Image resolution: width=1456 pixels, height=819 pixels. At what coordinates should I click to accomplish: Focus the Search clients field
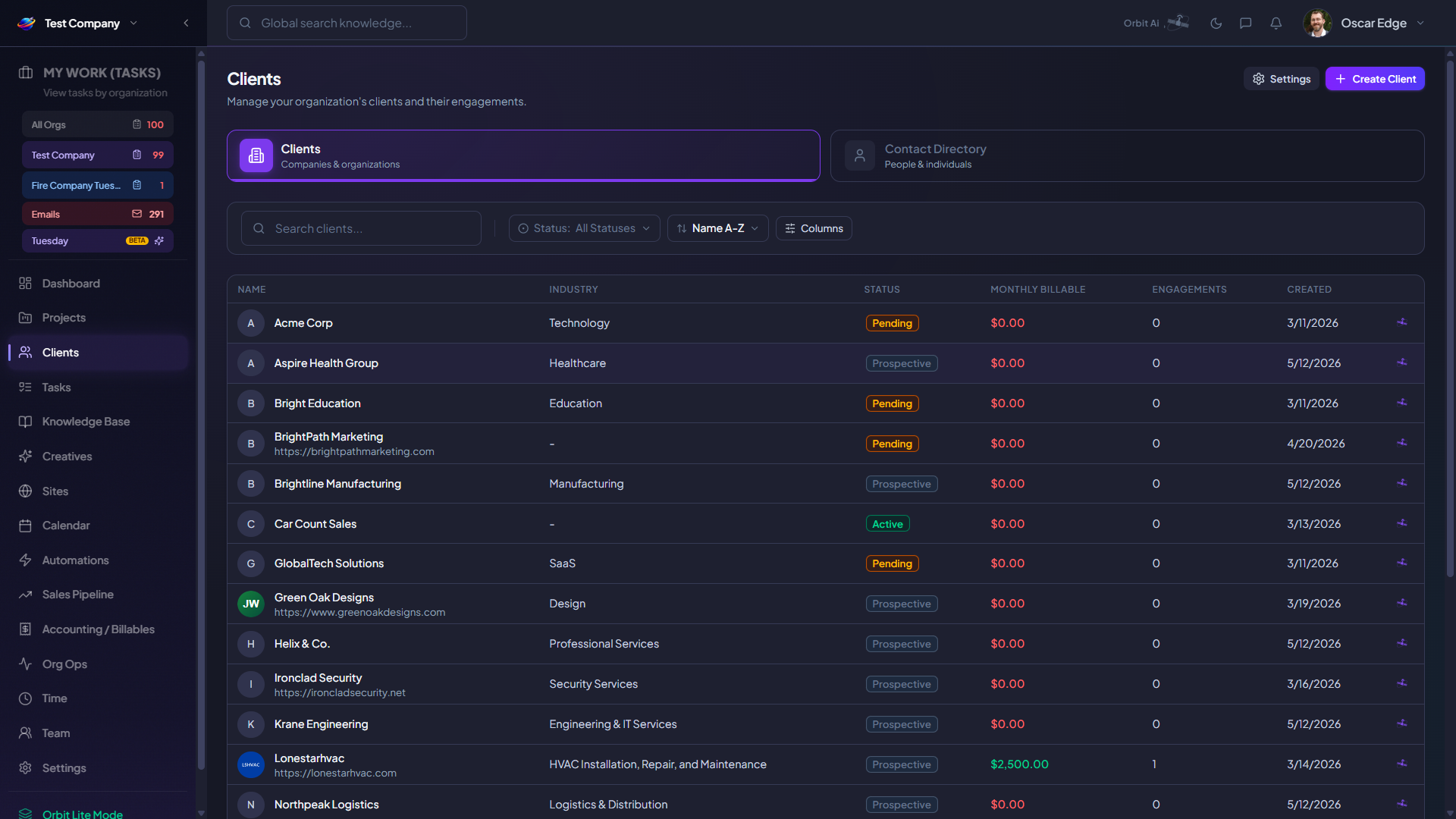click(x=361, y=228)
